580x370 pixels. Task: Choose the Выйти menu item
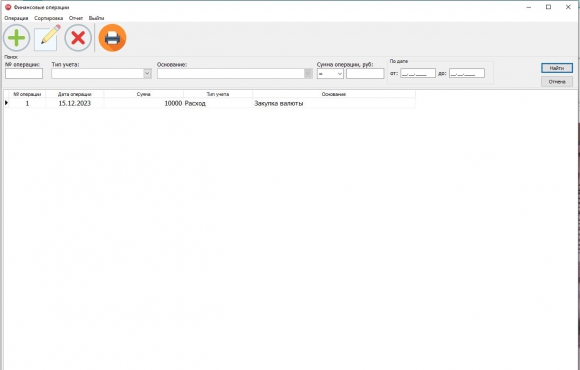click(96, 18)
